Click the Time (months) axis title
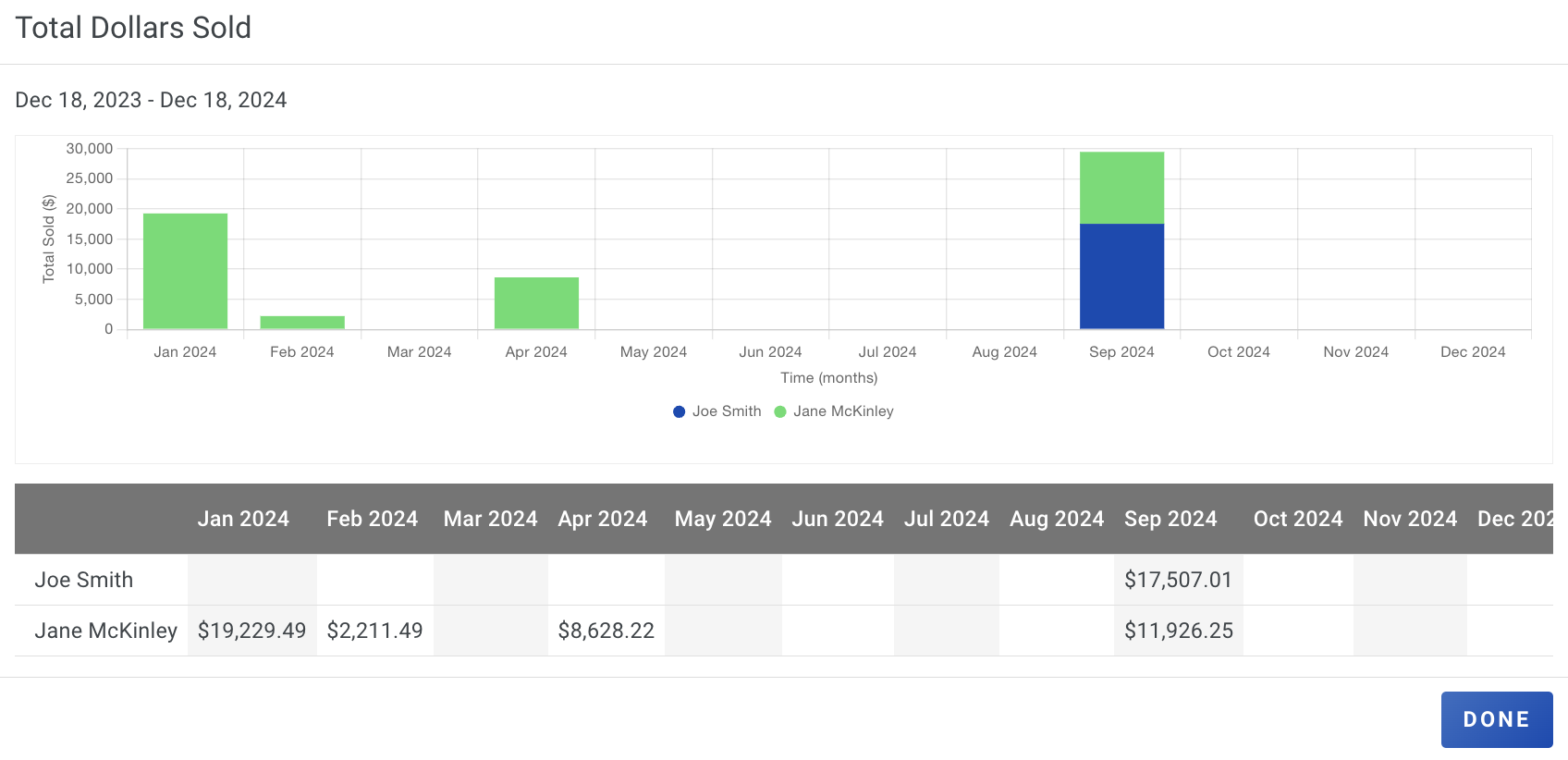 829,377
